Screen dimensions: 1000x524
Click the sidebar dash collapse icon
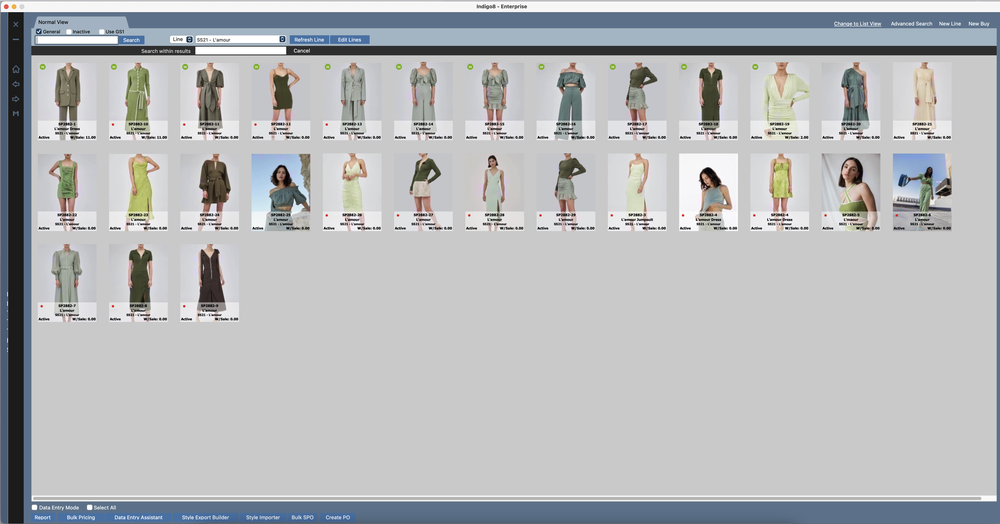pos(16,40)
